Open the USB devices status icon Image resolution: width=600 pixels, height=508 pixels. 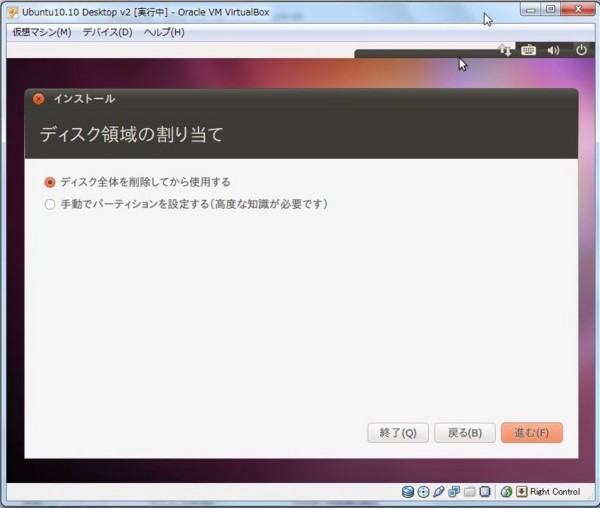point(439,492)
